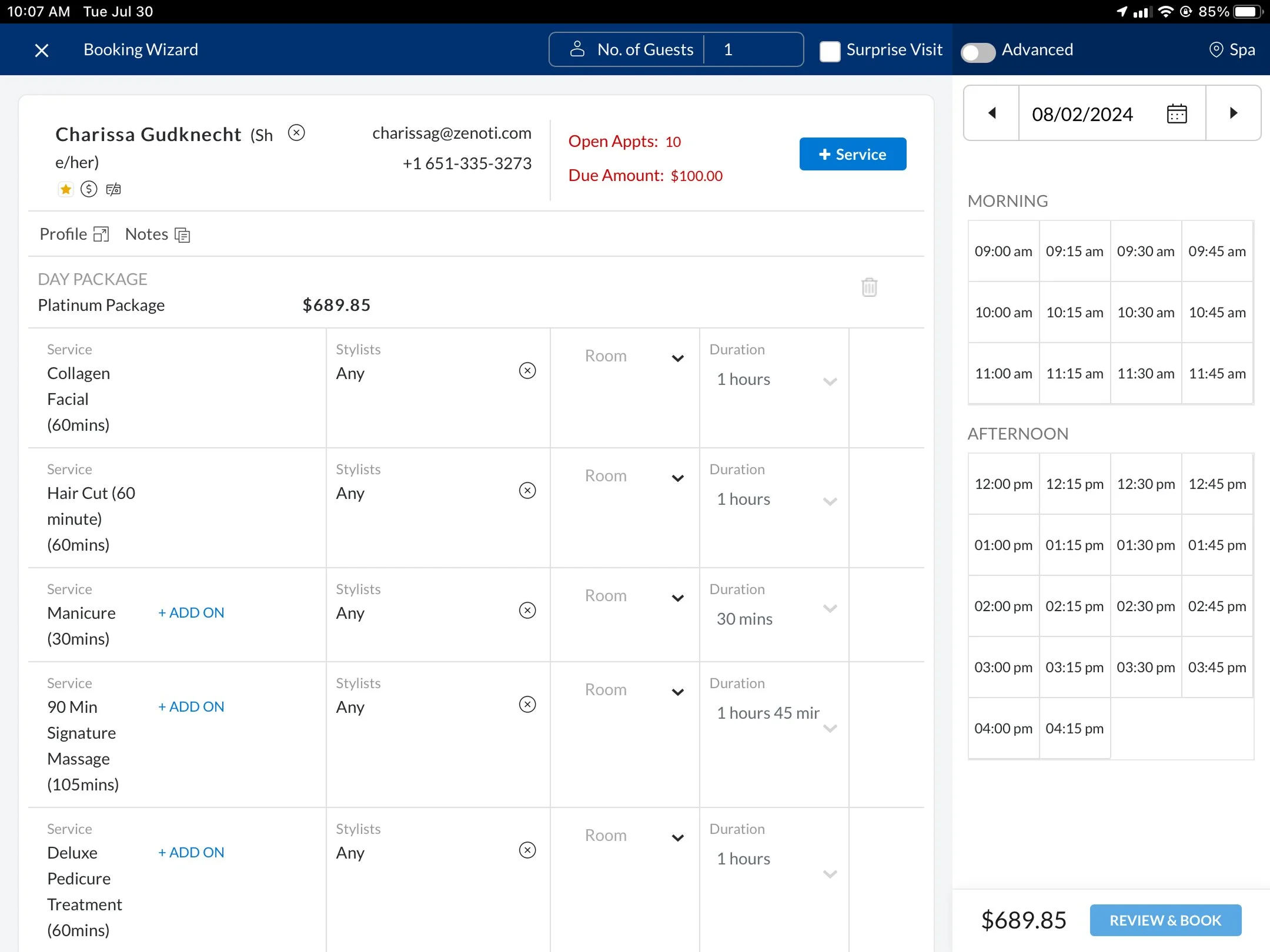Expand Room dropdown for Collagen Facial

click(x=677, y=358)
